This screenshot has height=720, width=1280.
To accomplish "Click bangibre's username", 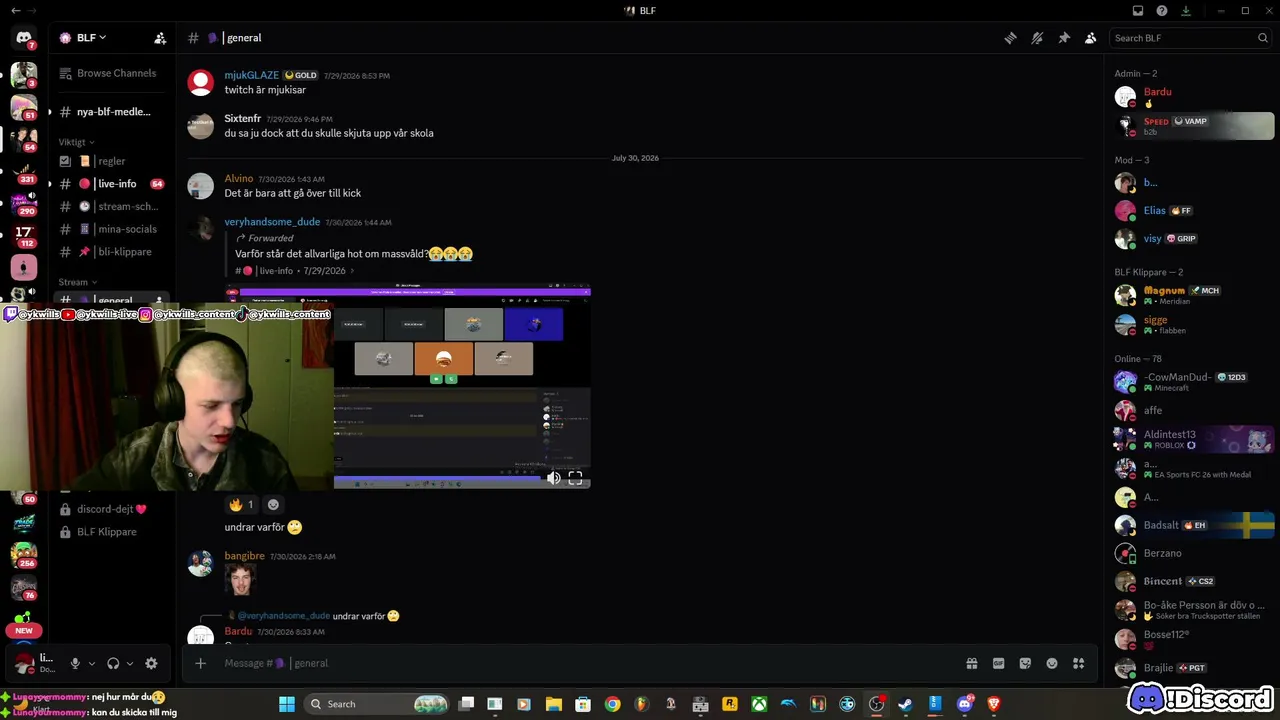I will (x=245, y=556).
